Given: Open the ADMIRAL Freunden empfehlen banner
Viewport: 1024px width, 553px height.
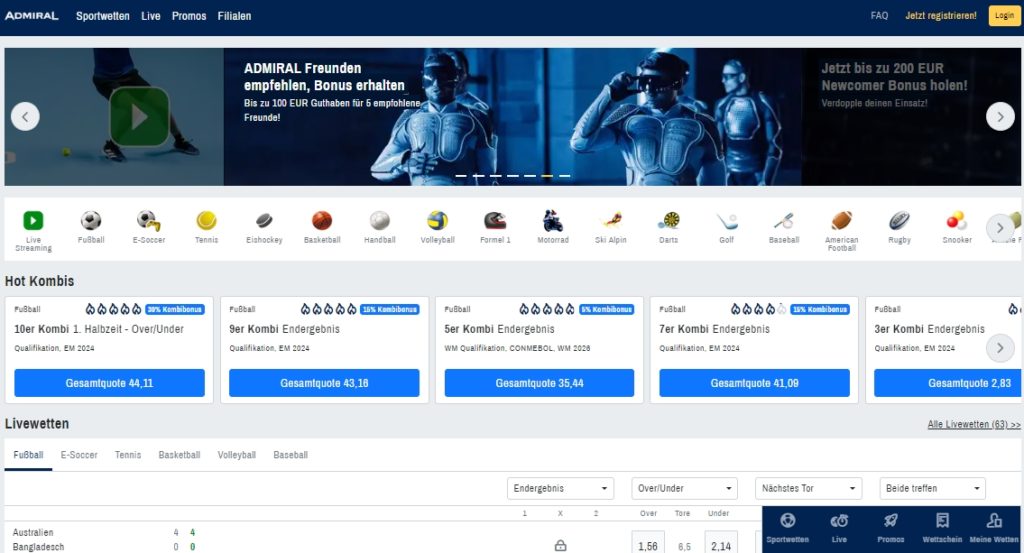Looking at the screenshot, I should (x=513, y=117).
